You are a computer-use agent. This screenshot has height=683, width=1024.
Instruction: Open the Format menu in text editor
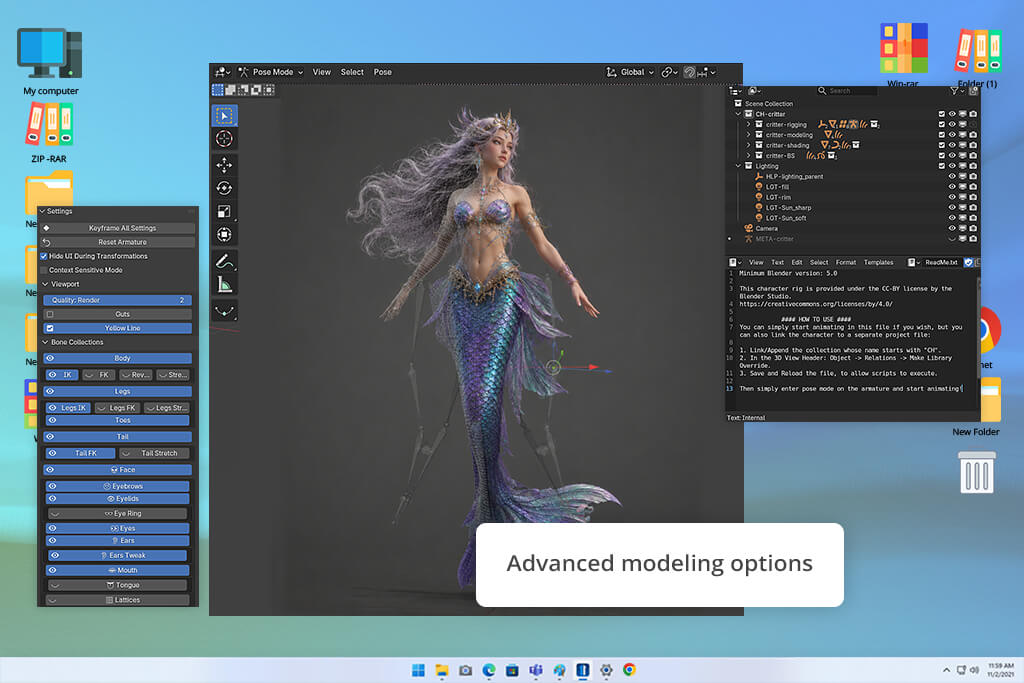(846, 262)
